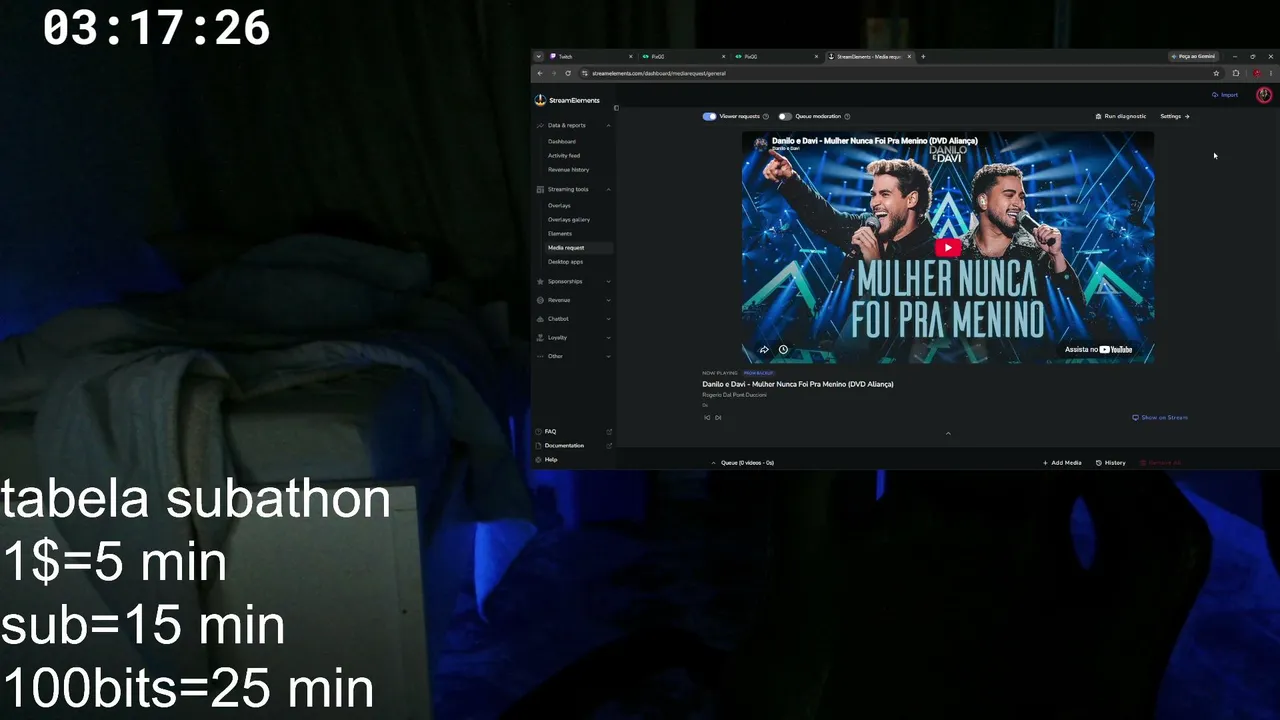The image size is (1280, 720).
Task: Click Run diagnostic button
Action: [1121, 116]
